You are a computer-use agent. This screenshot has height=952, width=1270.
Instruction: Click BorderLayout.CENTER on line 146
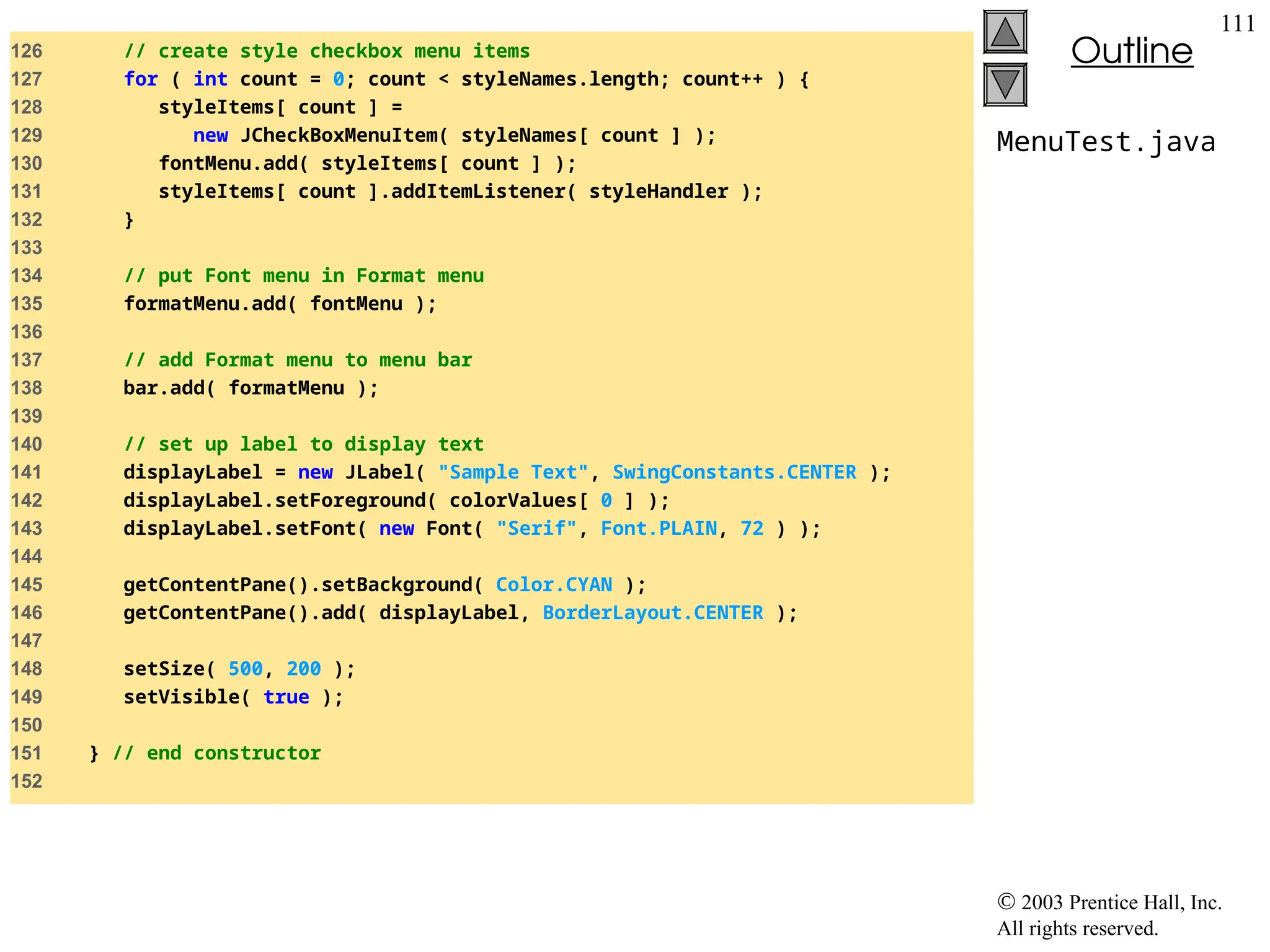[x=652, y=613]
